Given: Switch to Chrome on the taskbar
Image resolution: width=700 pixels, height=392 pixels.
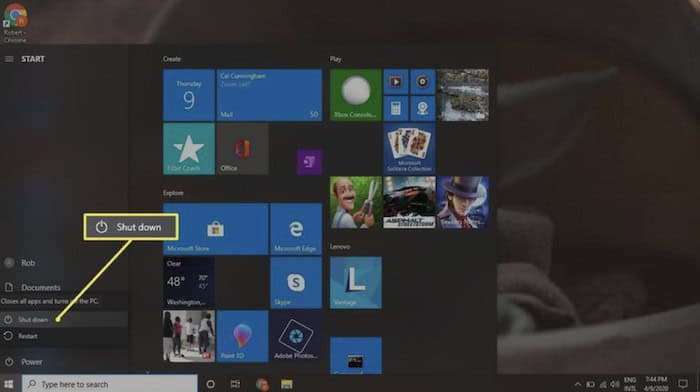Looking at the screenshot, I should [262, 384].
